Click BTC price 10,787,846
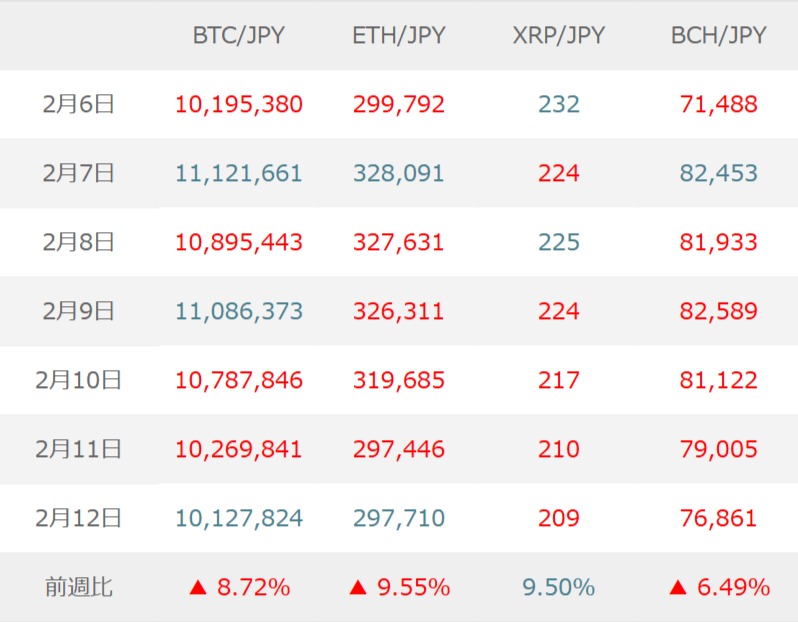Viewport: 798px width, 622px height. (238, 380)
